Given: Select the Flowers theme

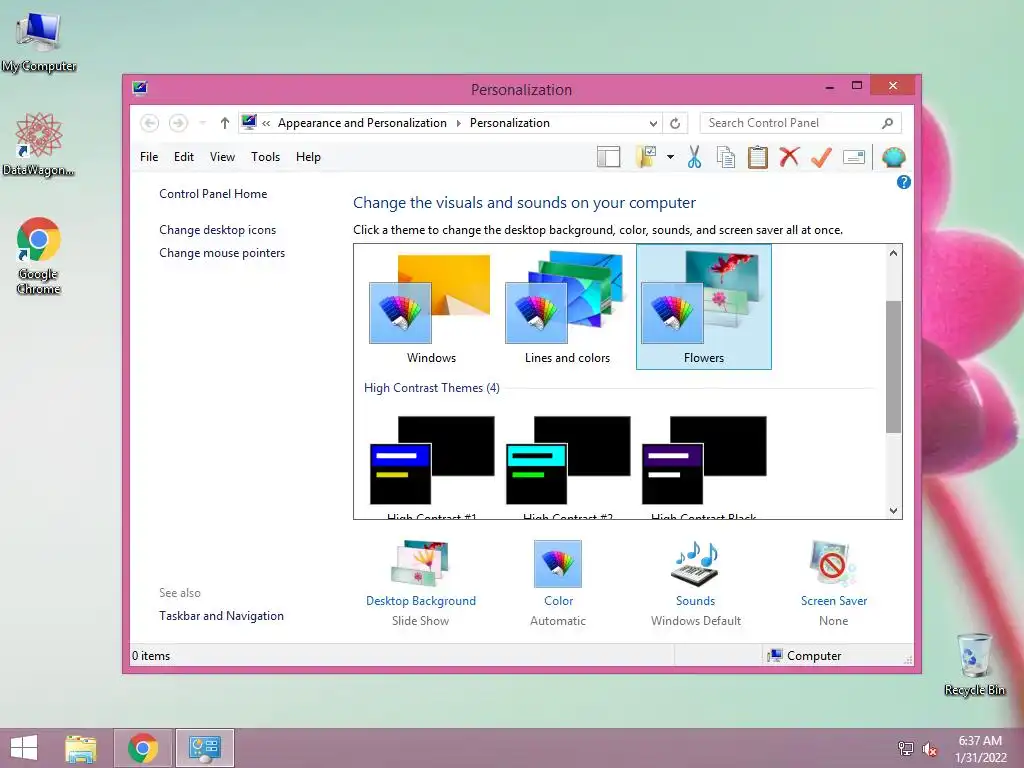Looking at the screenshot, I should click(703, 307).
